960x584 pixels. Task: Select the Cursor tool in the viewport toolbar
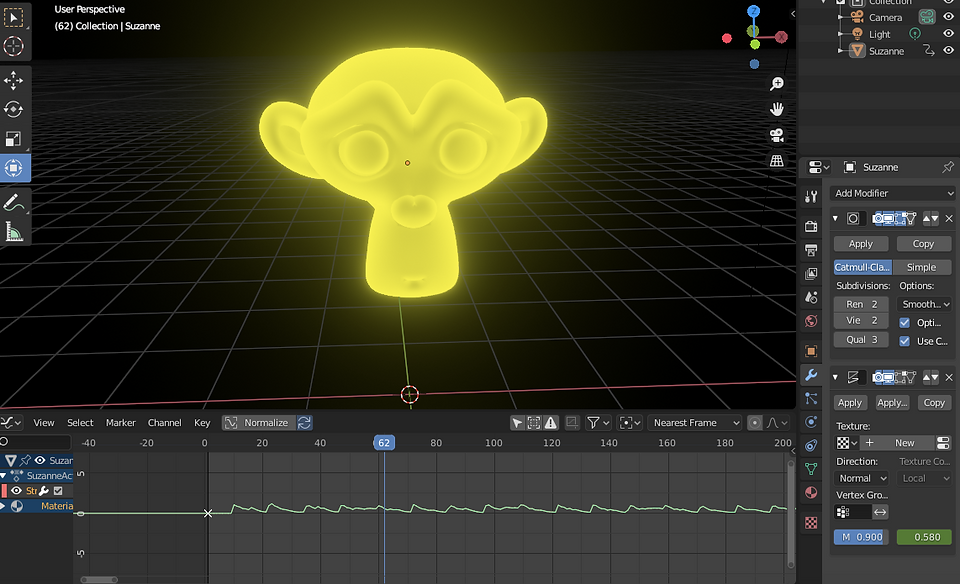click(13, 47)
